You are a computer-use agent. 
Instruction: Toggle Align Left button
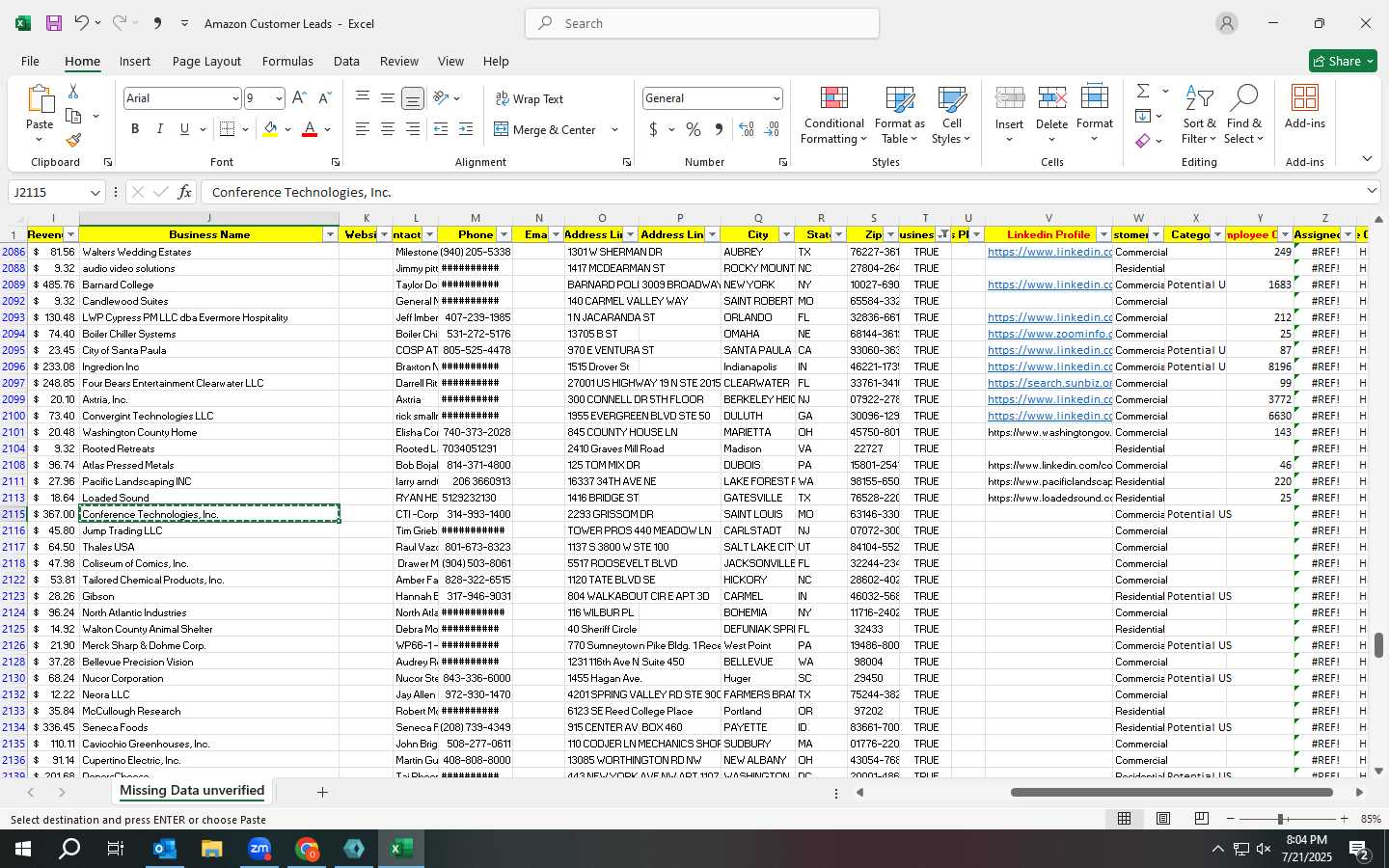(363, 129)
